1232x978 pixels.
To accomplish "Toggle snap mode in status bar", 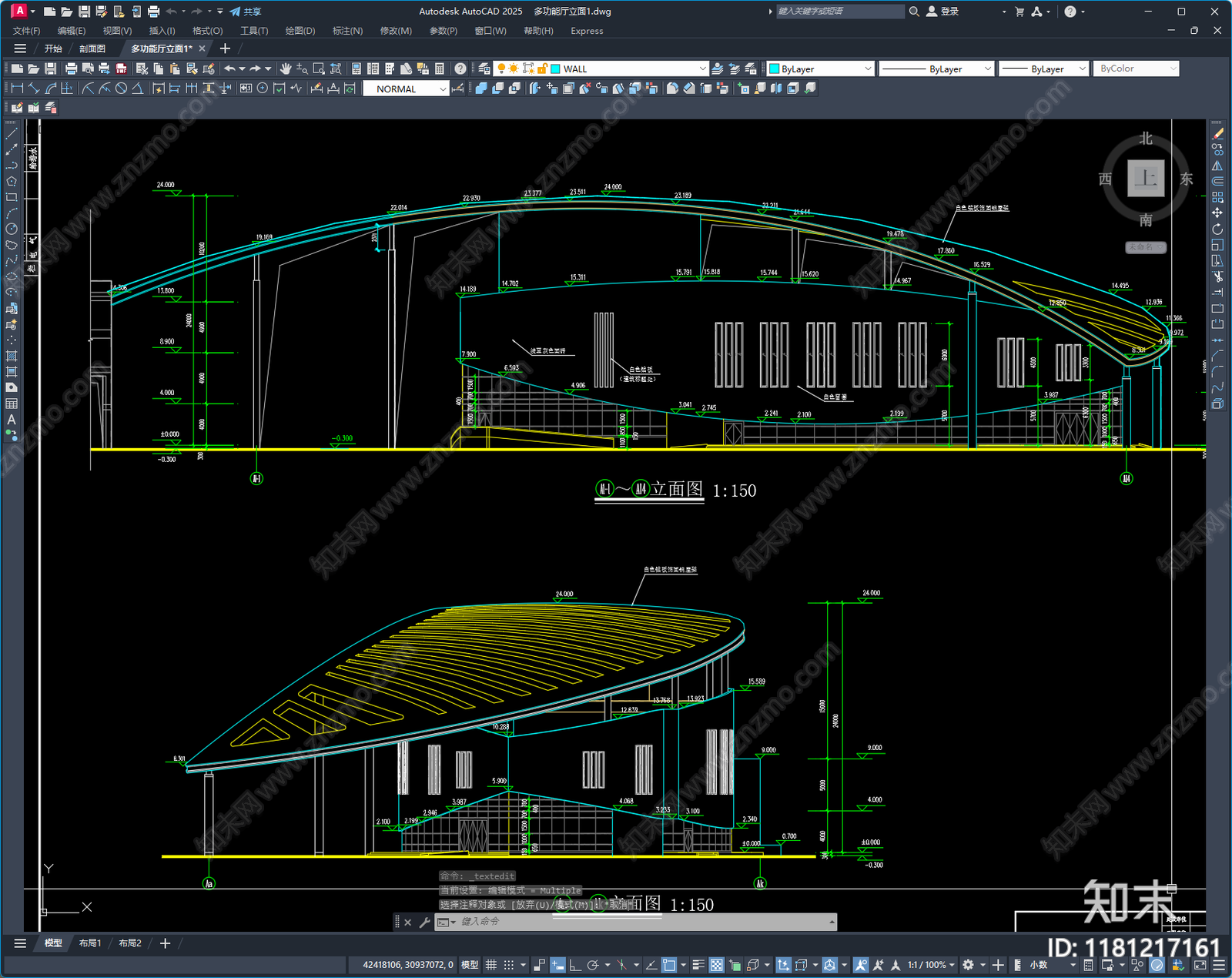I will [509, 965].
